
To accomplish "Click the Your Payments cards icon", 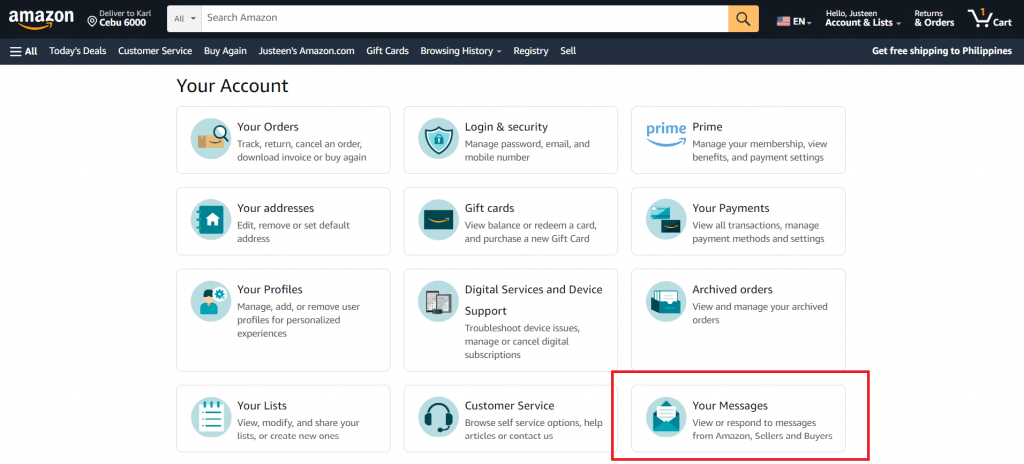I will click(666, 220).
